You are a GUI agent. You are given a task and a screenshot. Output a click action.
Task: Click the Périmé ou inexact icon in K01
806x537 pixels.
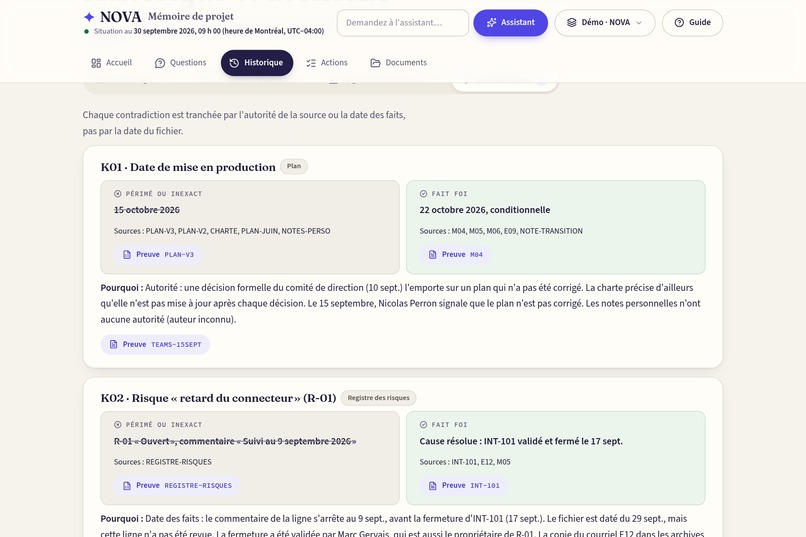(118, 194)
